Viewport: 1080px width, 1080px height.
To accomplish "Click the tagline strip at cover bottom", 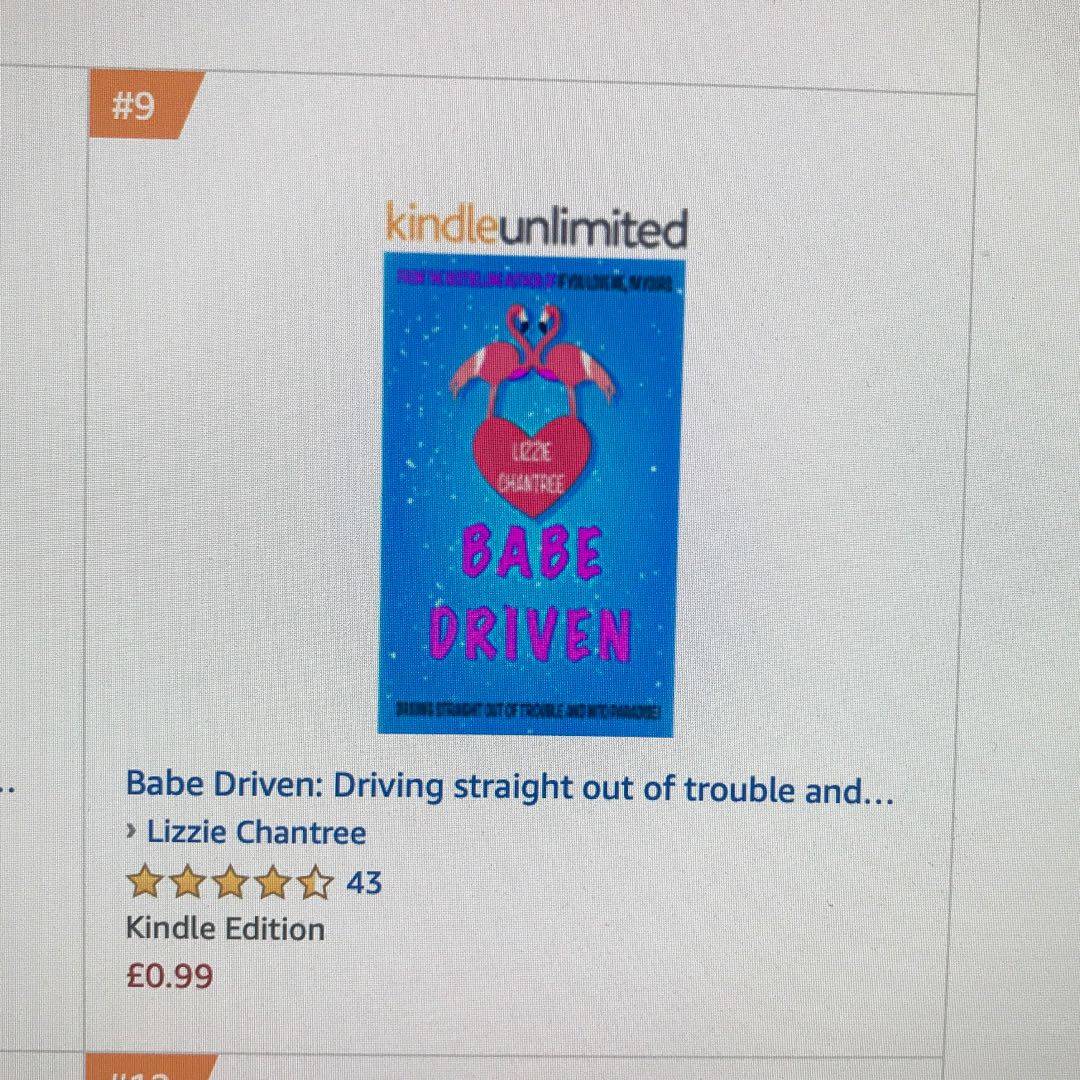I will 528,709.
